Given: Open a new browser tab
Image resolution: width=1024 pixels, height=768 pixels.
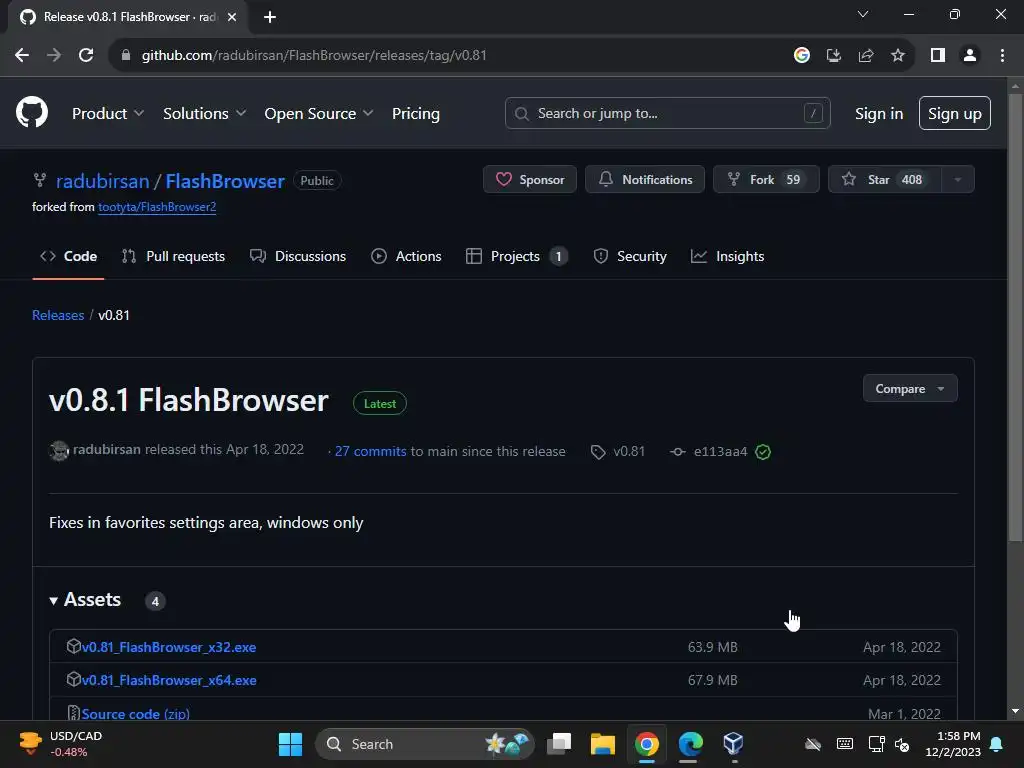Looking at the screenshot, I should click(270, 17).
